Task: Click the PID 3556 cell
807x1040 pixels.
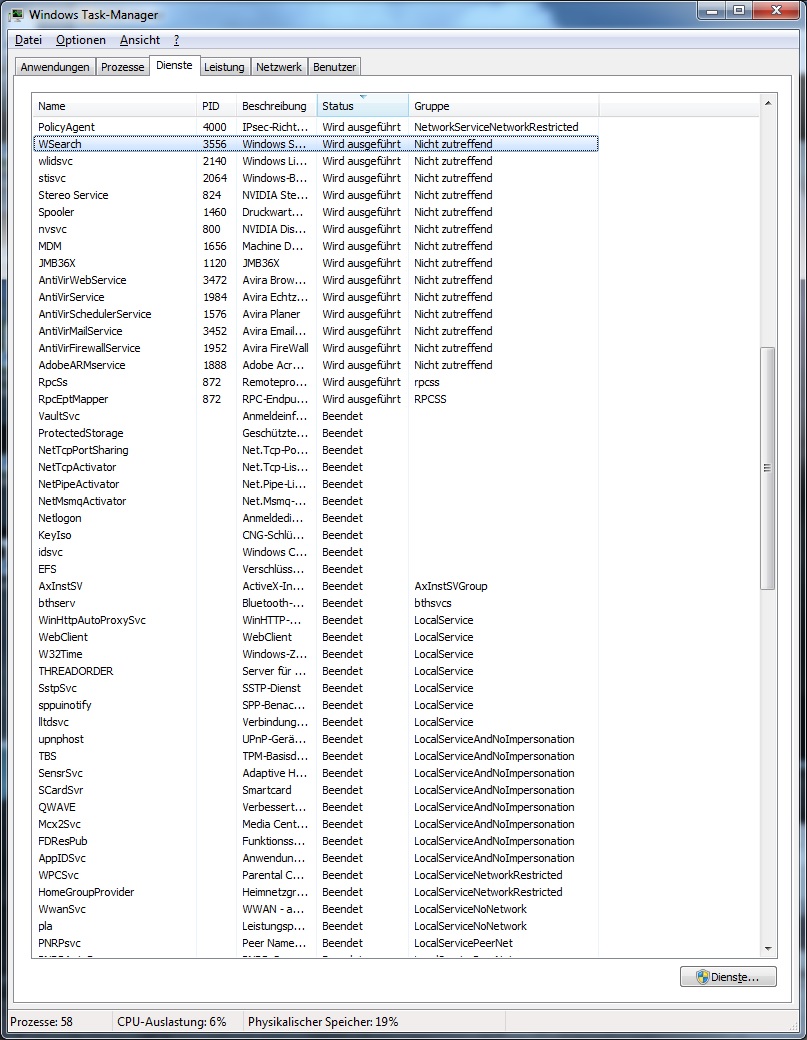Action: [215, 144]
